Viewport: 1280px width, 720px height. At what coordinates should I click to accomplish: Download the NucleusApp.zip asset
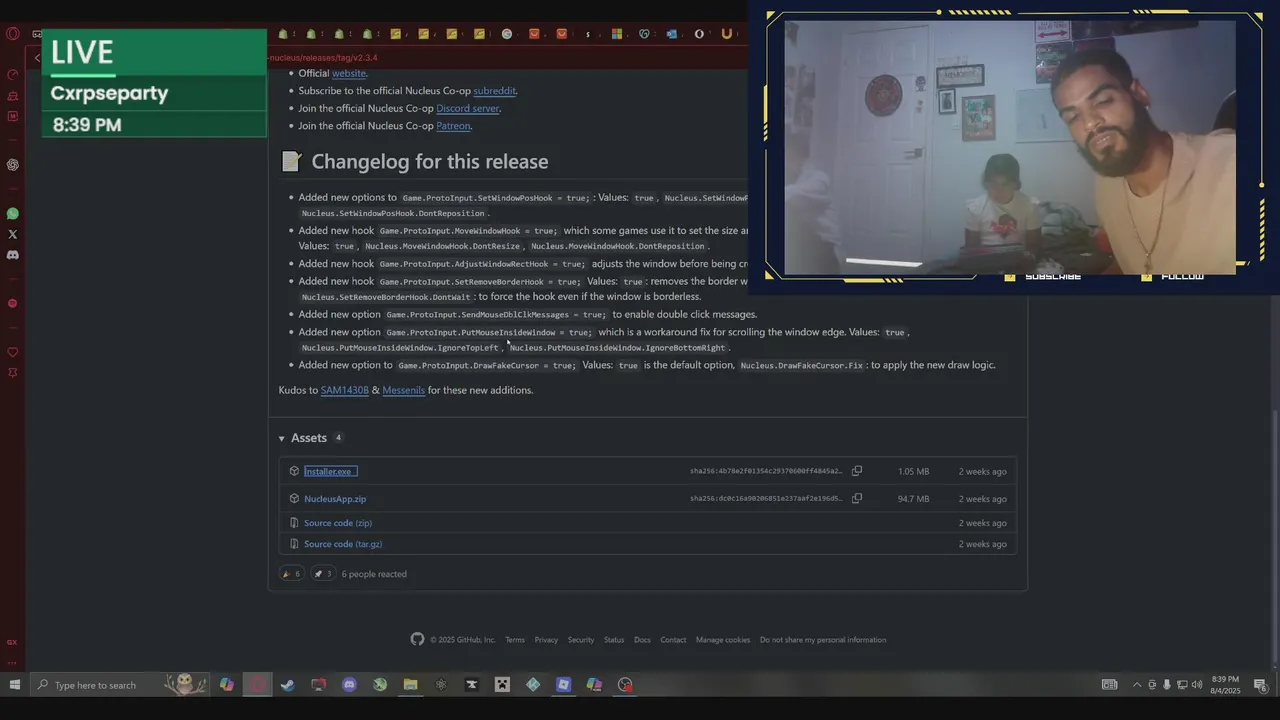(335, 499)
